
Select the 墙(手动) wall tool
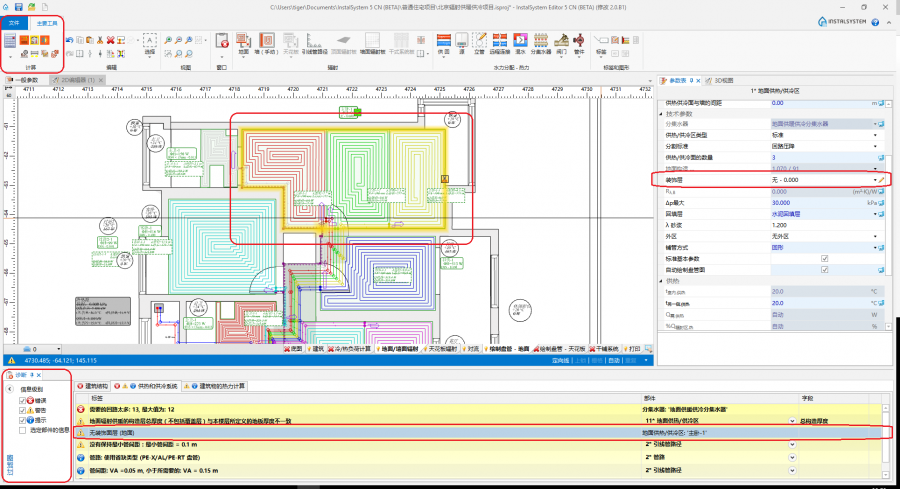(265, 41)
